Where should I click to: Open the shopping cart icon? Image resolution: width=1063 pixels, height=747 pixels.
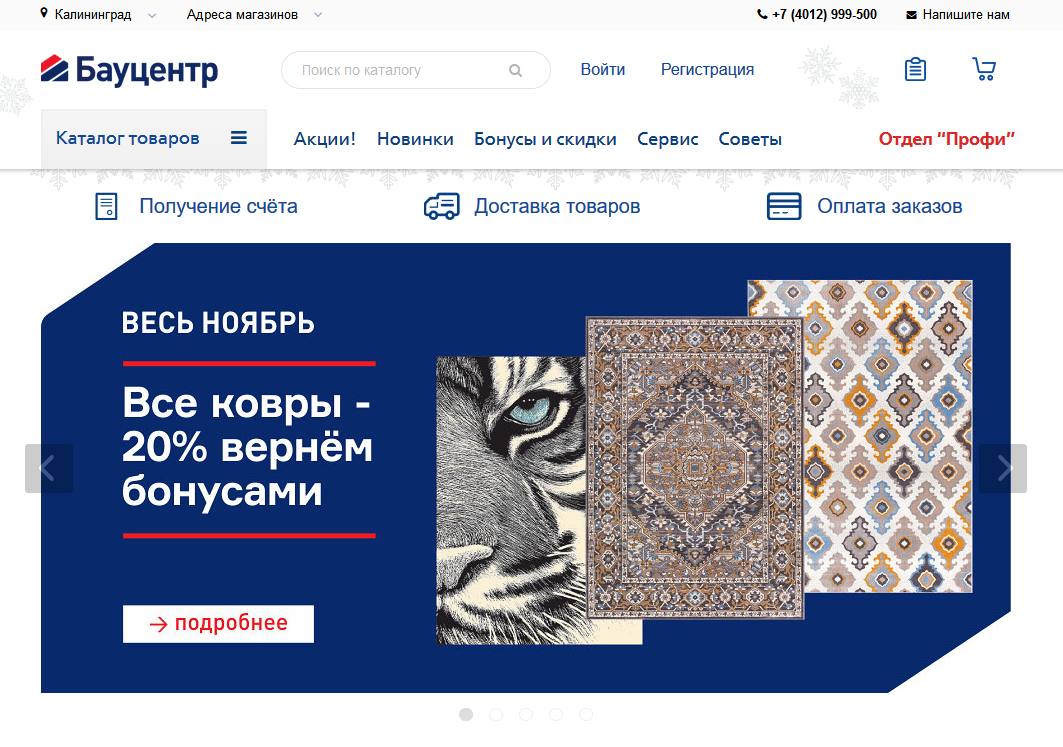pyautogui.click(x=984, y=69)
